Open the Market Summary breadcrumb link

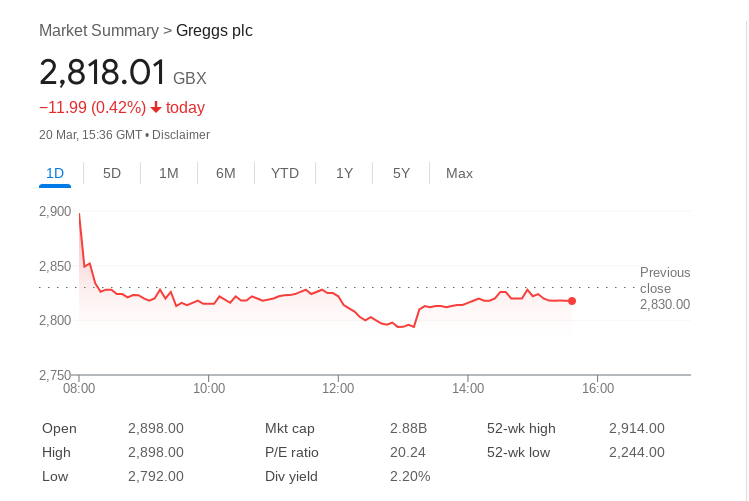click(99, 31)
